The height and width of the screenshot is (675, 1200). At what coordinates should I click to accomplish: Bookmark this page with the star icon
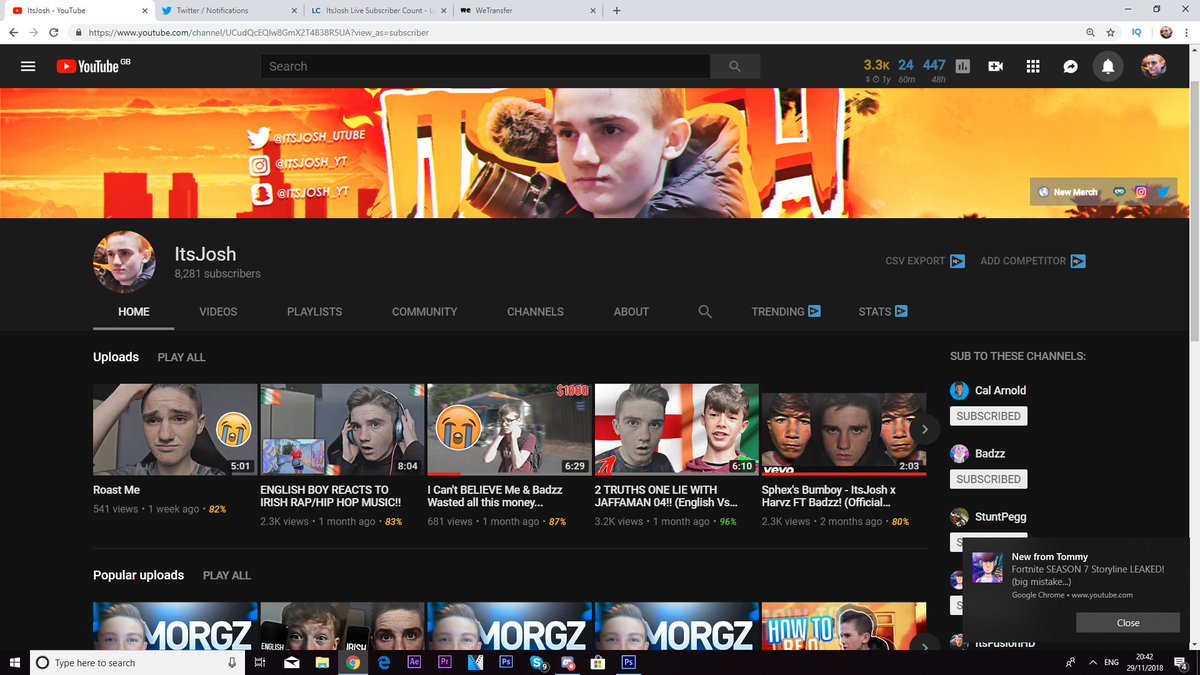click(1112, 32)
